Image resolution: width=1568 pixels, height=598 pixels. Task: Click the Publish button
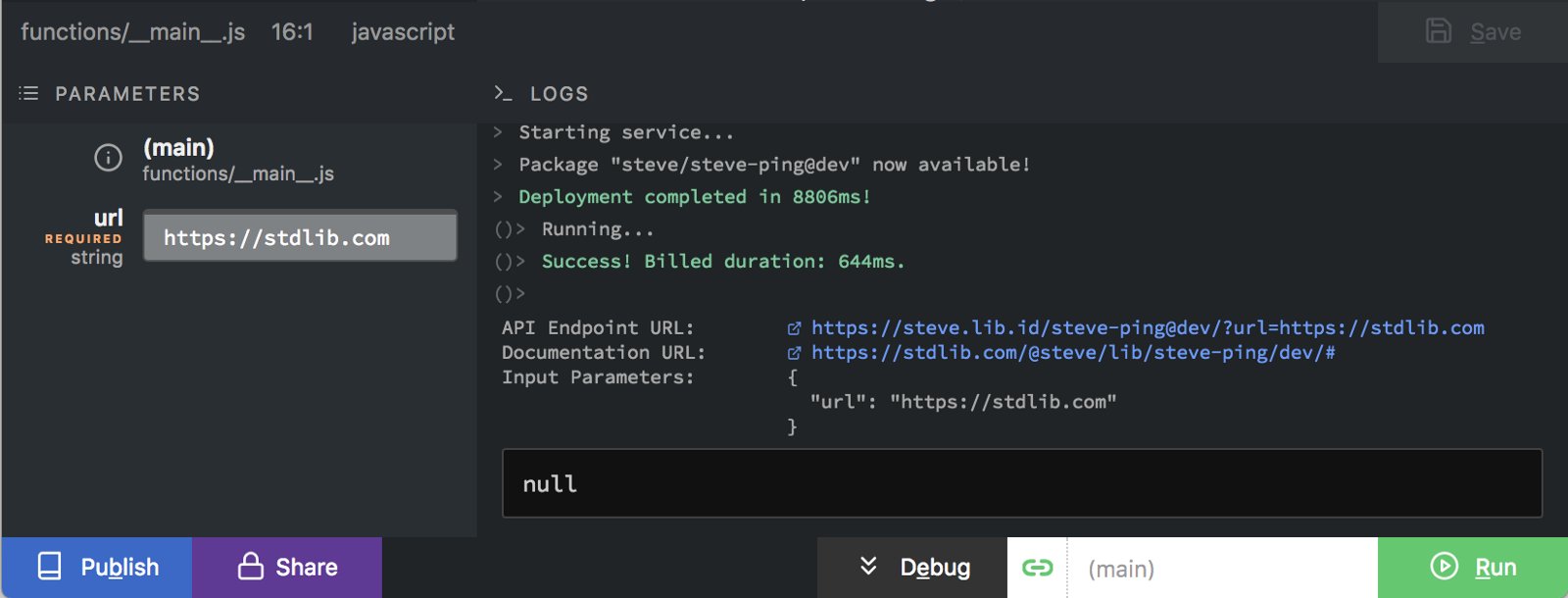[97, 567]
